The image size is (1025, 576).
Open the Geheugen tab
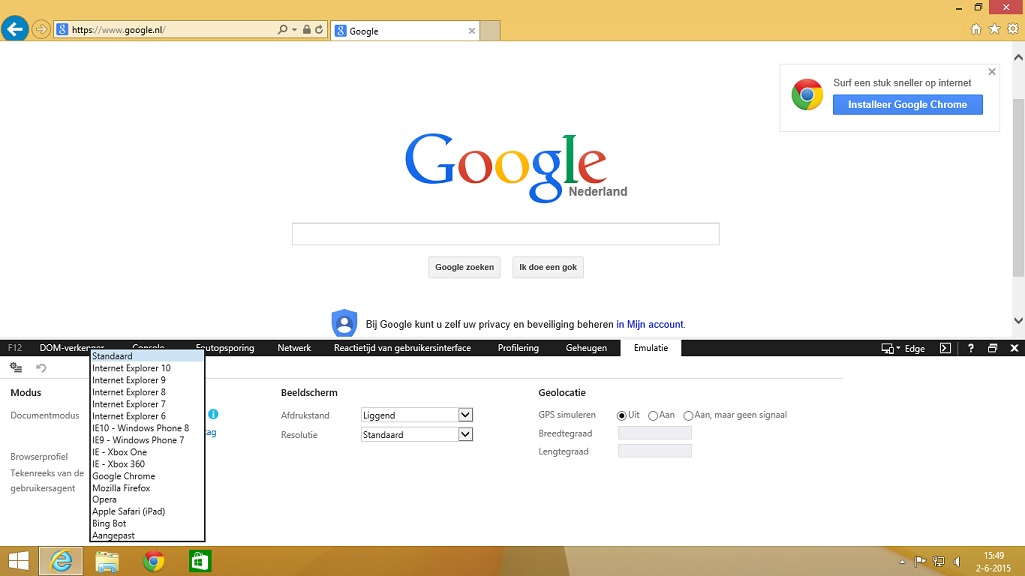point(586,348)
